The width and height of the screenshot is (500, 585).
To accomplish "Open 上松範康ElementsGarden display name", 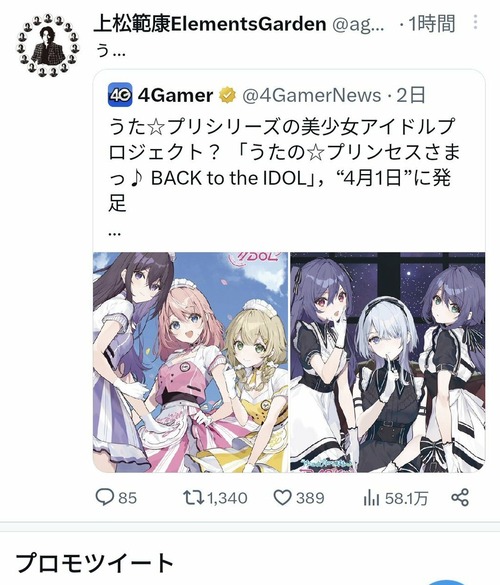I will coord(210,24).
